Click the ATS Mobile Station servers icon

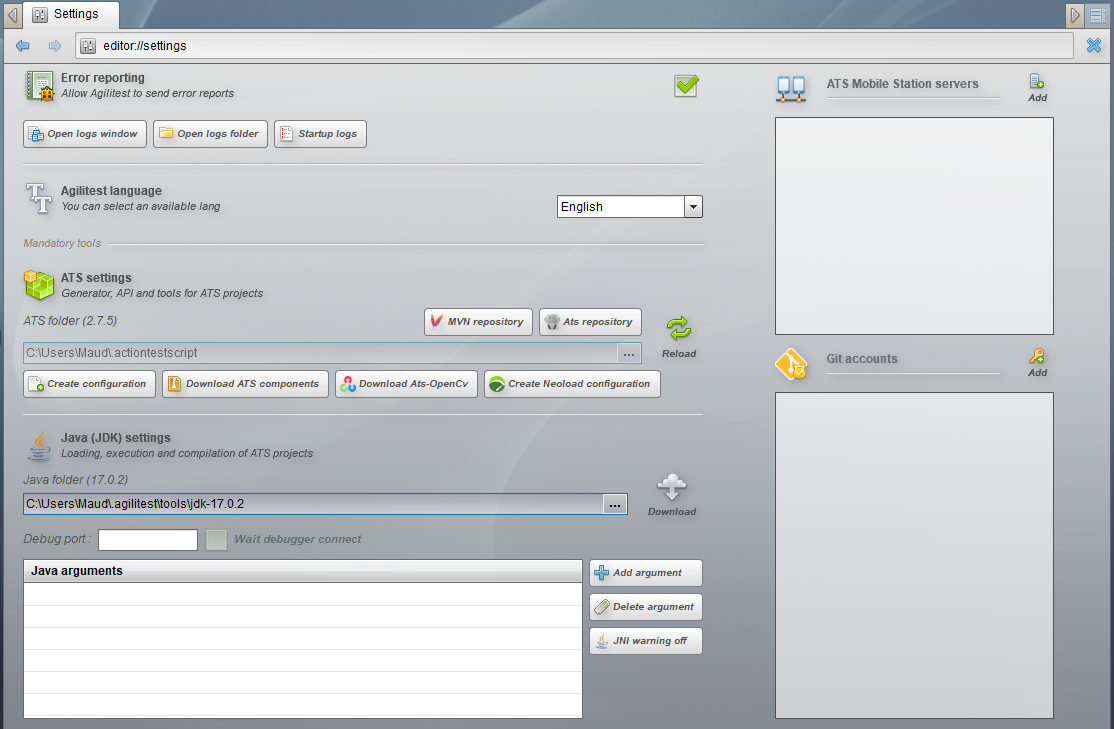click(791, 89)
